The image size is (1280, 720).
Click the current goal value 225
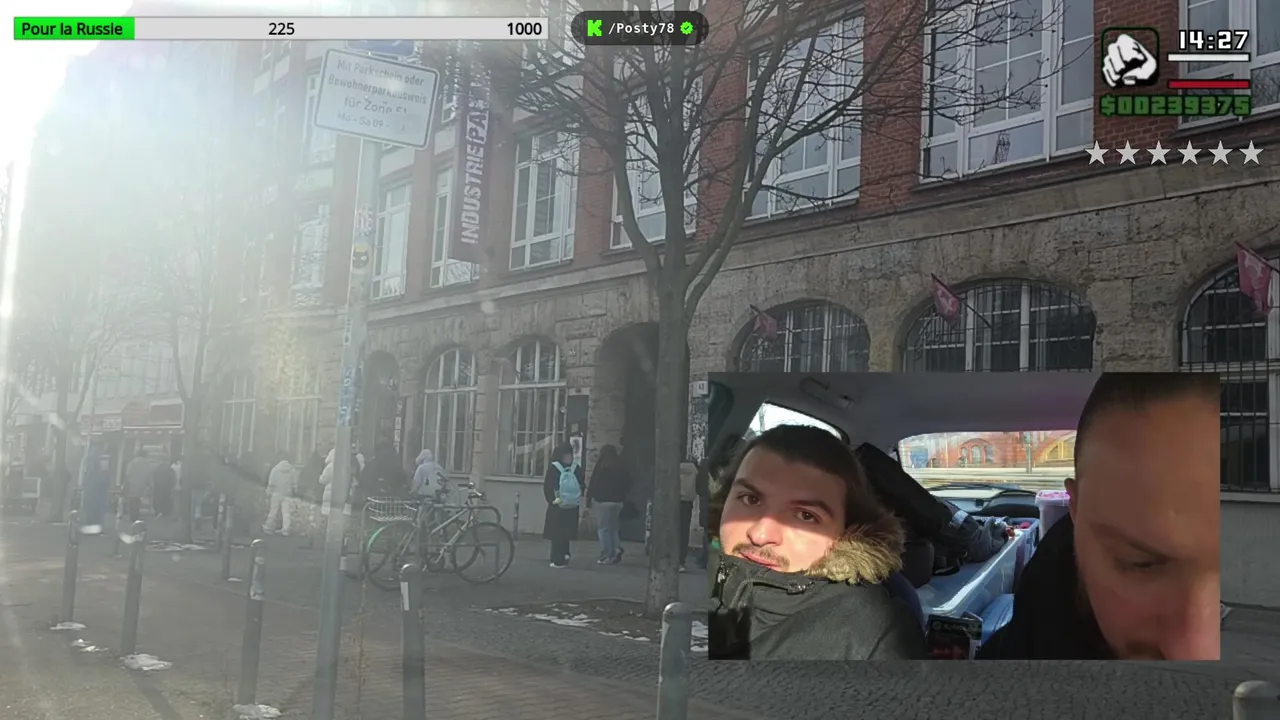pyautogui.click(x=281, y=29)
